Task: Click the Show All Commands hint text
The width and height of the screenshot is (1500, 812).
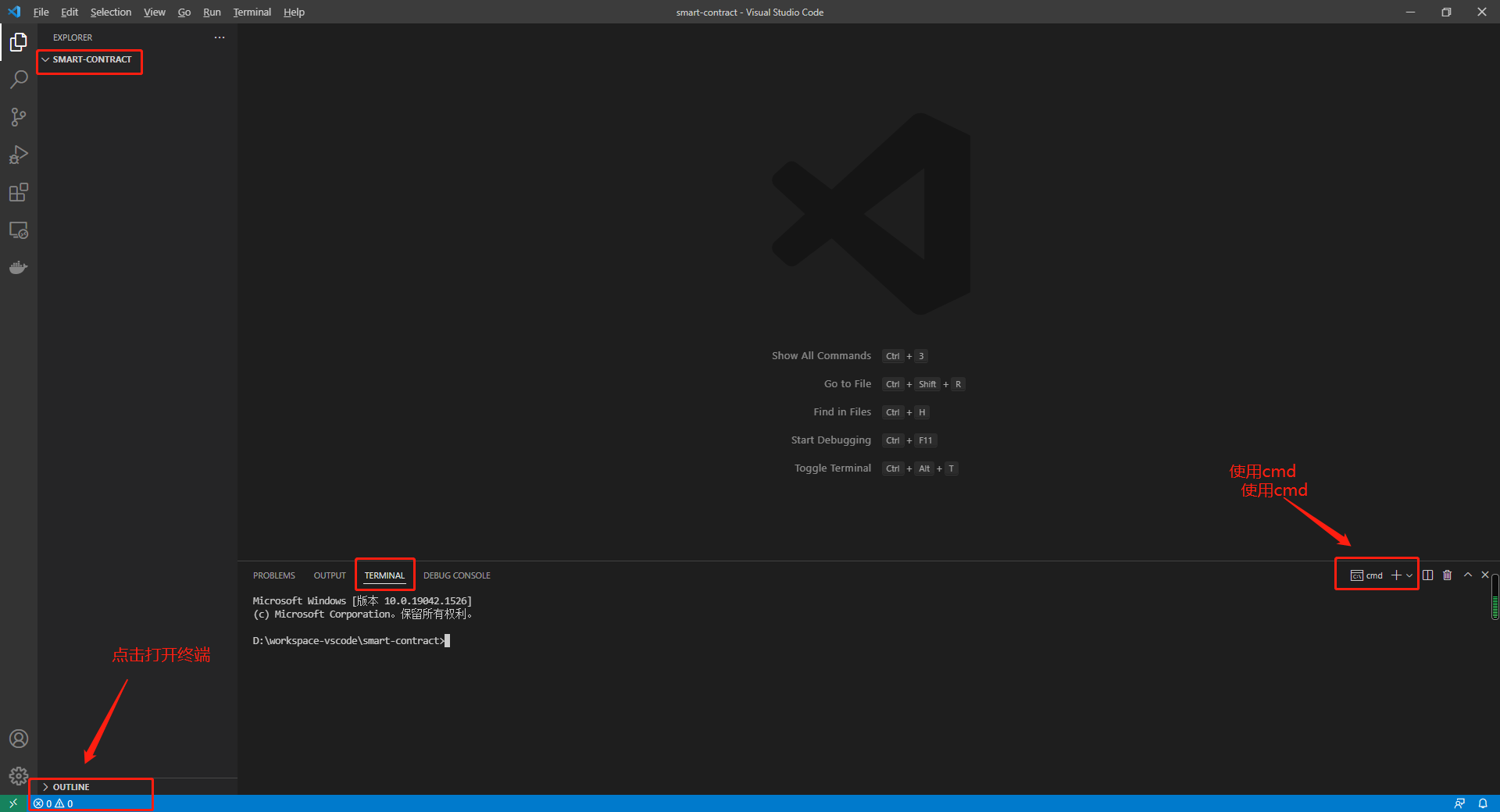Action: (821, 356)
